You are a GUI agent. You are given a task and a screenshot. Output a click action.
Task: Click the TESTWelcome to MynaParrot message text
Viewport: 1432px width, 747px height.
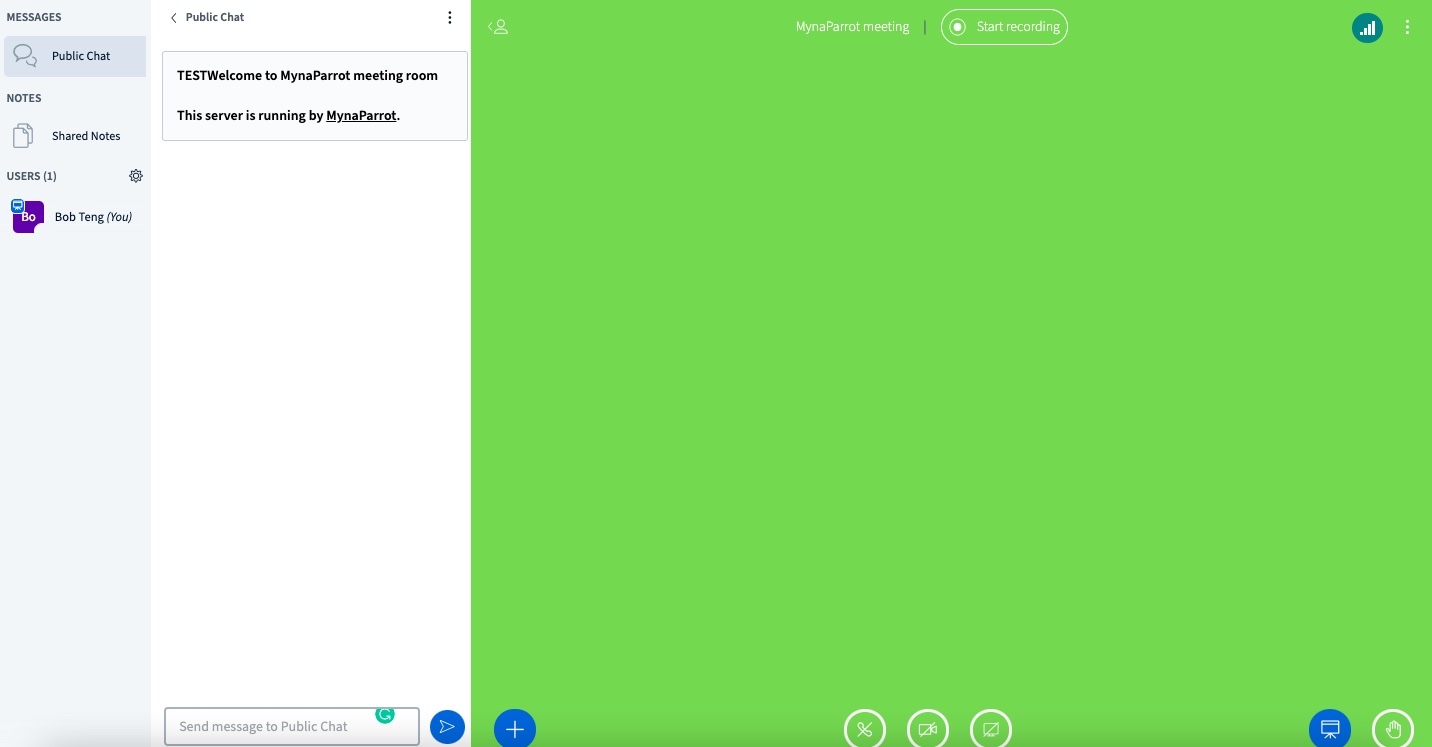click(307, 76)
